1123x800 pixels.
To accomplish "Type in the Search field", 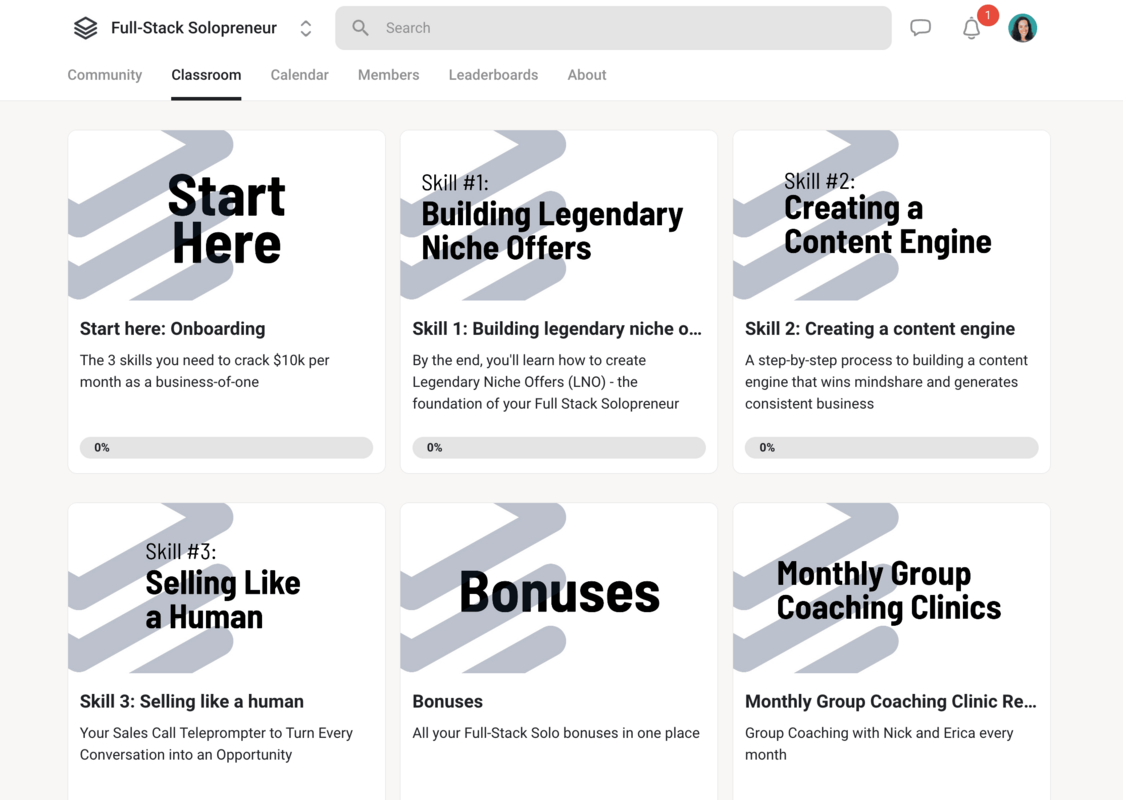I will (x=630, y=28).
